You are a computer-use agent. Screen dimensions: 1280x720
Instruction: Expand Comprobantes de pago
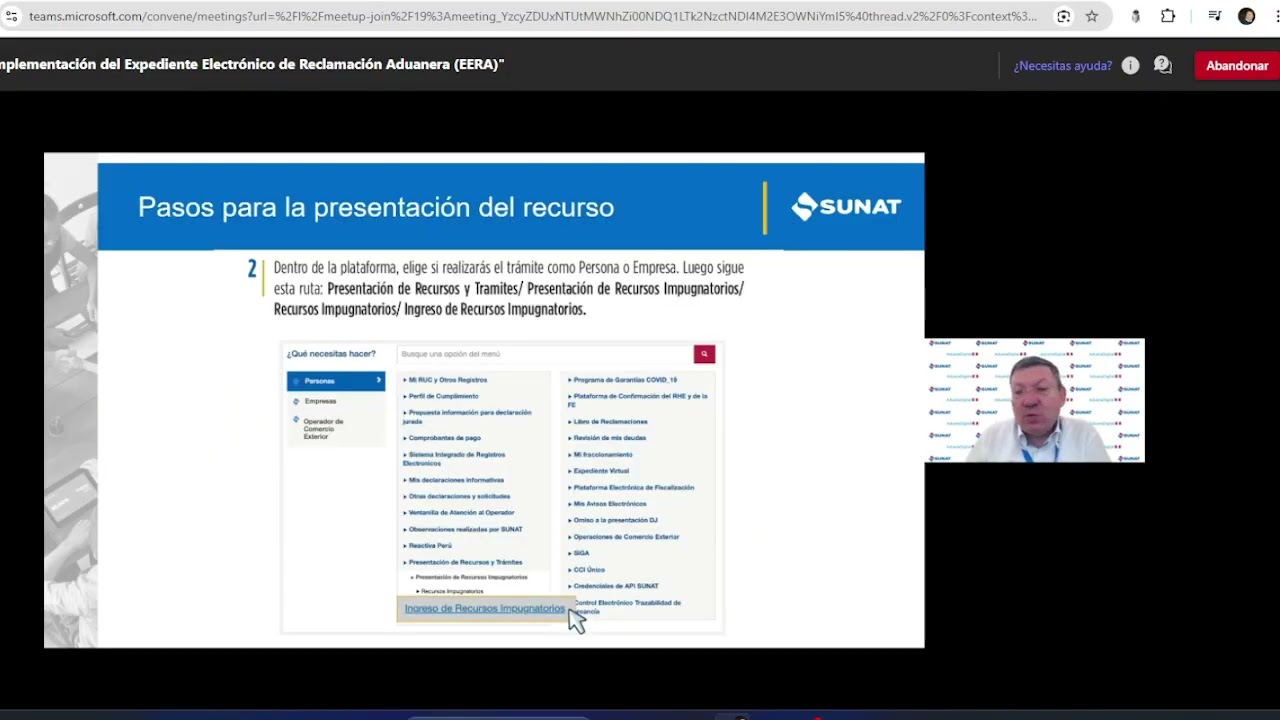point(444,438)
